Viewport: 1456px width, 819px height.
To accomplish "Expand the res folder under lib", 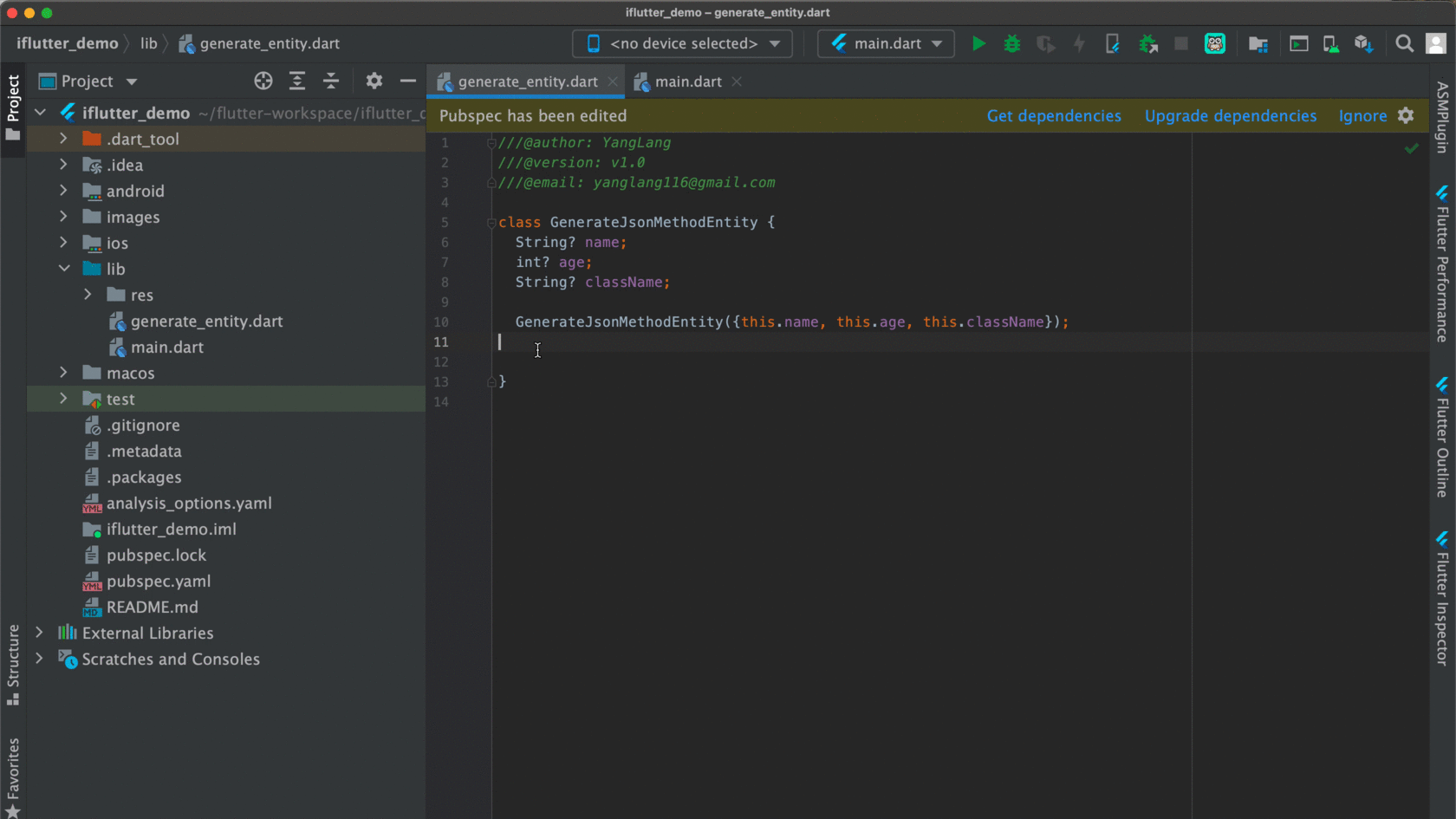I will [x=88, y=295].
